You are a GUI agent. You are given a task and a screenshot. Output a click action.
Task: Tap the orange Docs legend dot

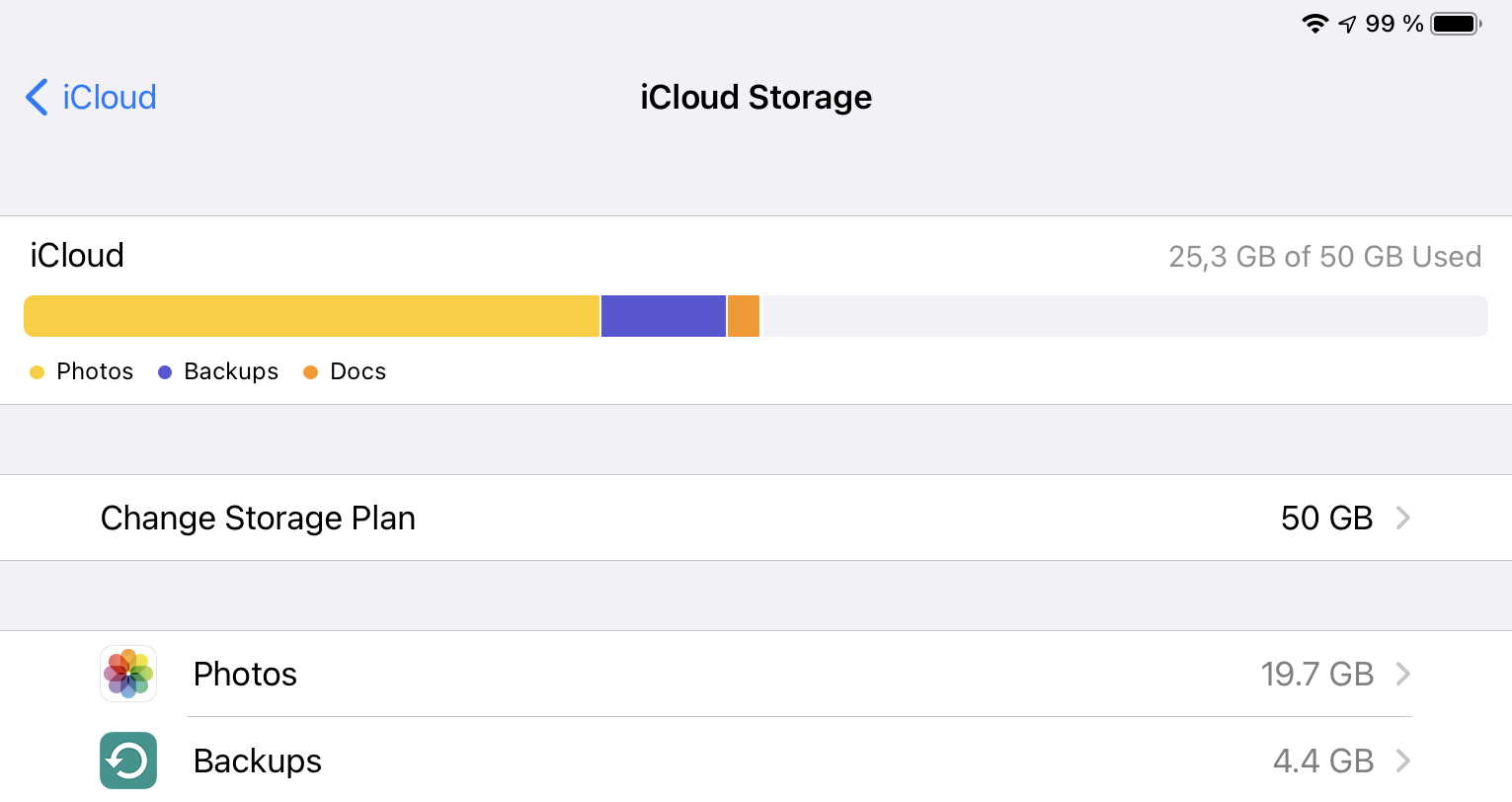(310, 372)
